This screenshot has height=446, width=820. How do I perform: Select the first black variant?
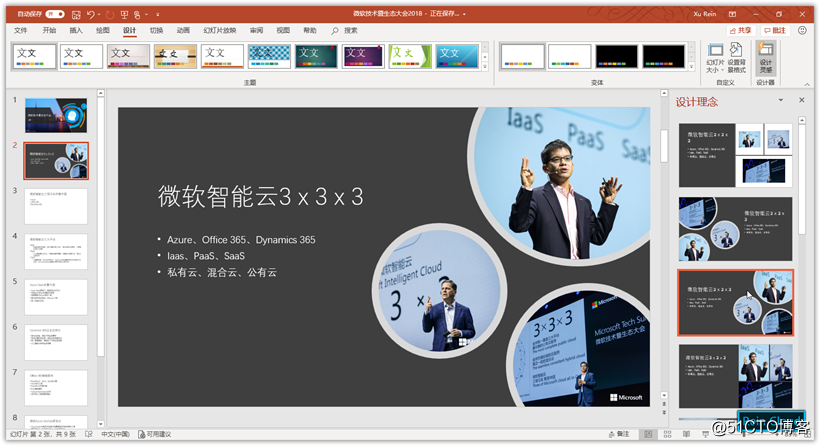point(617,56)
